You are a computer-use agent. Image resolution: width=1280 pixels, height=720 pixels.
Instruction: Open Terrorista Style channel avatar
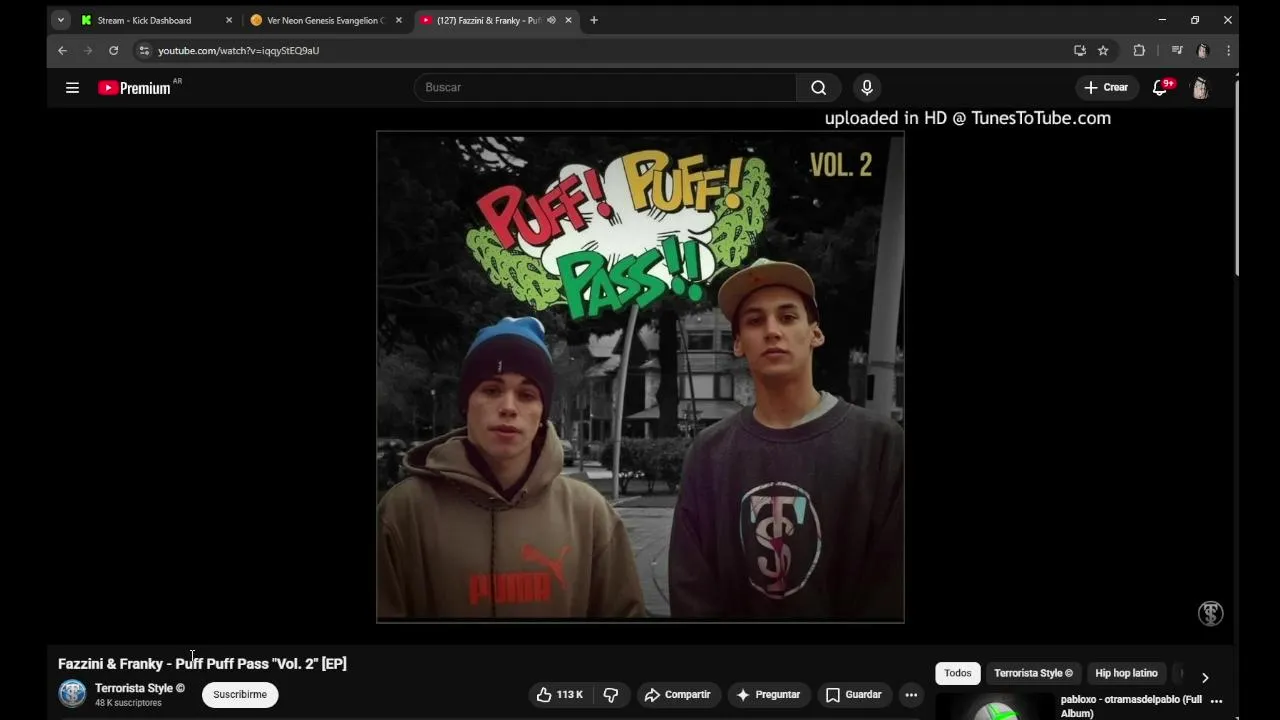point(72,694)
